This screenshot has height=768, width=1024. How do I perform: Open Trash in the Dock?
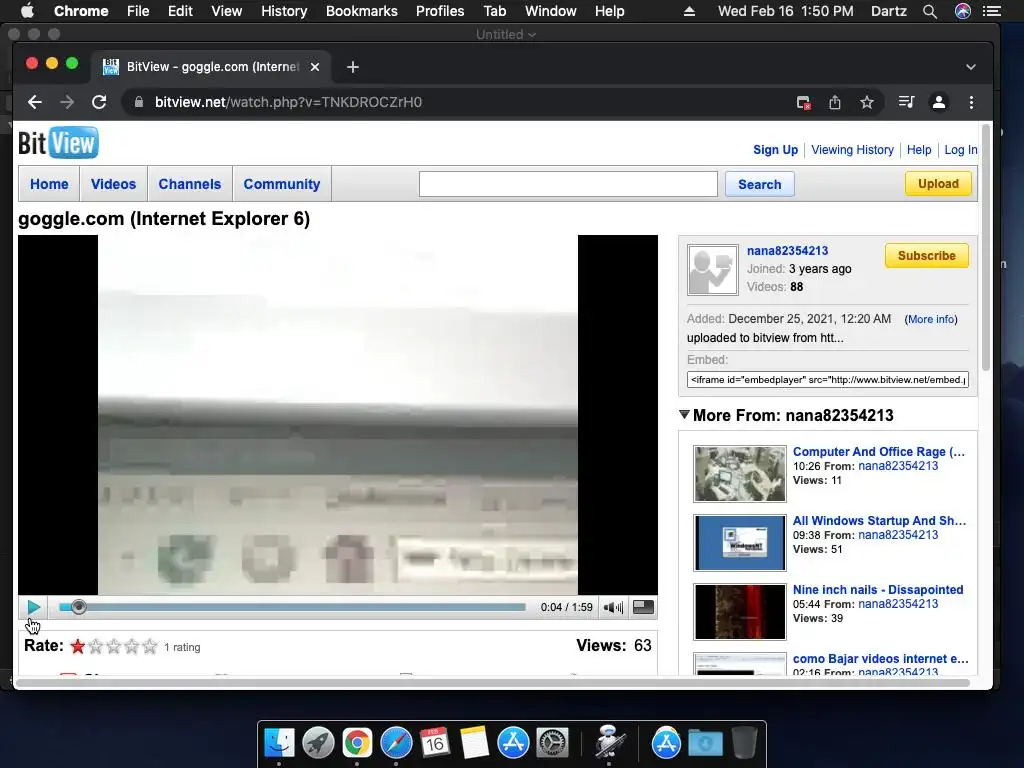[744, 743]
